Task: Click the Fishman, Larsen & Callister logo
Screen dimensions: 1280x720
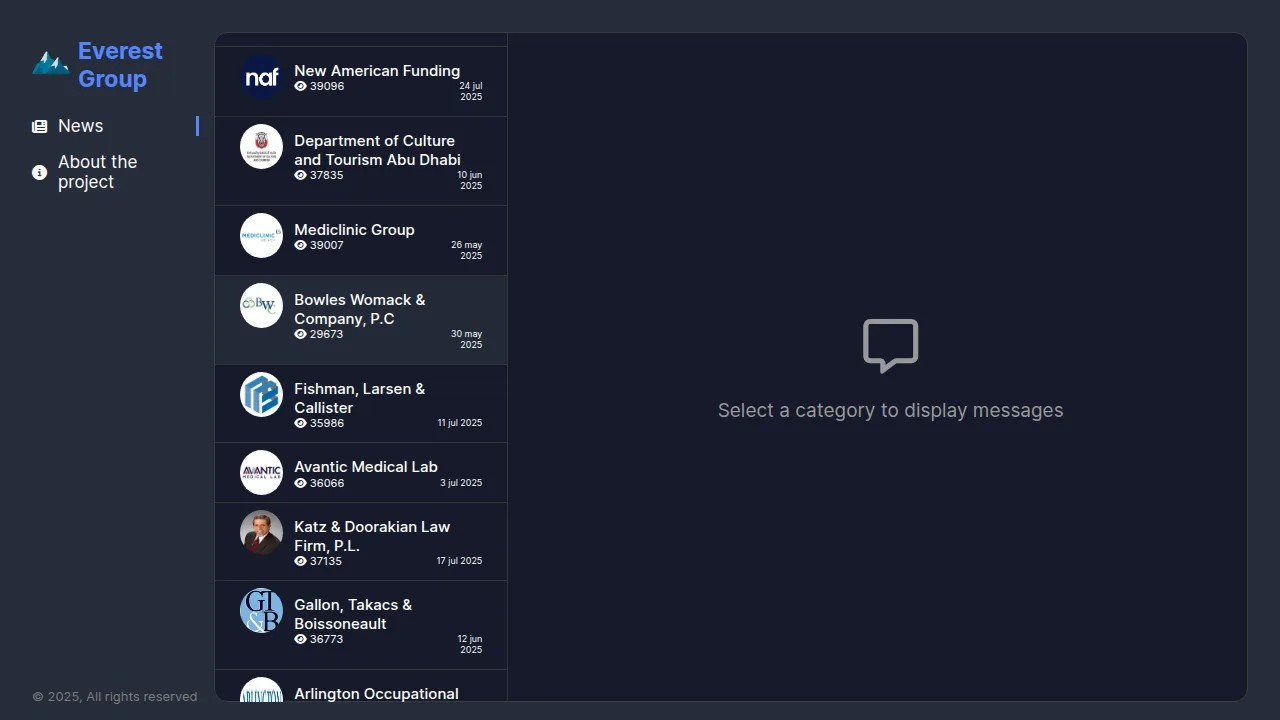Action: pyautogui.click(x=261, y=395)
